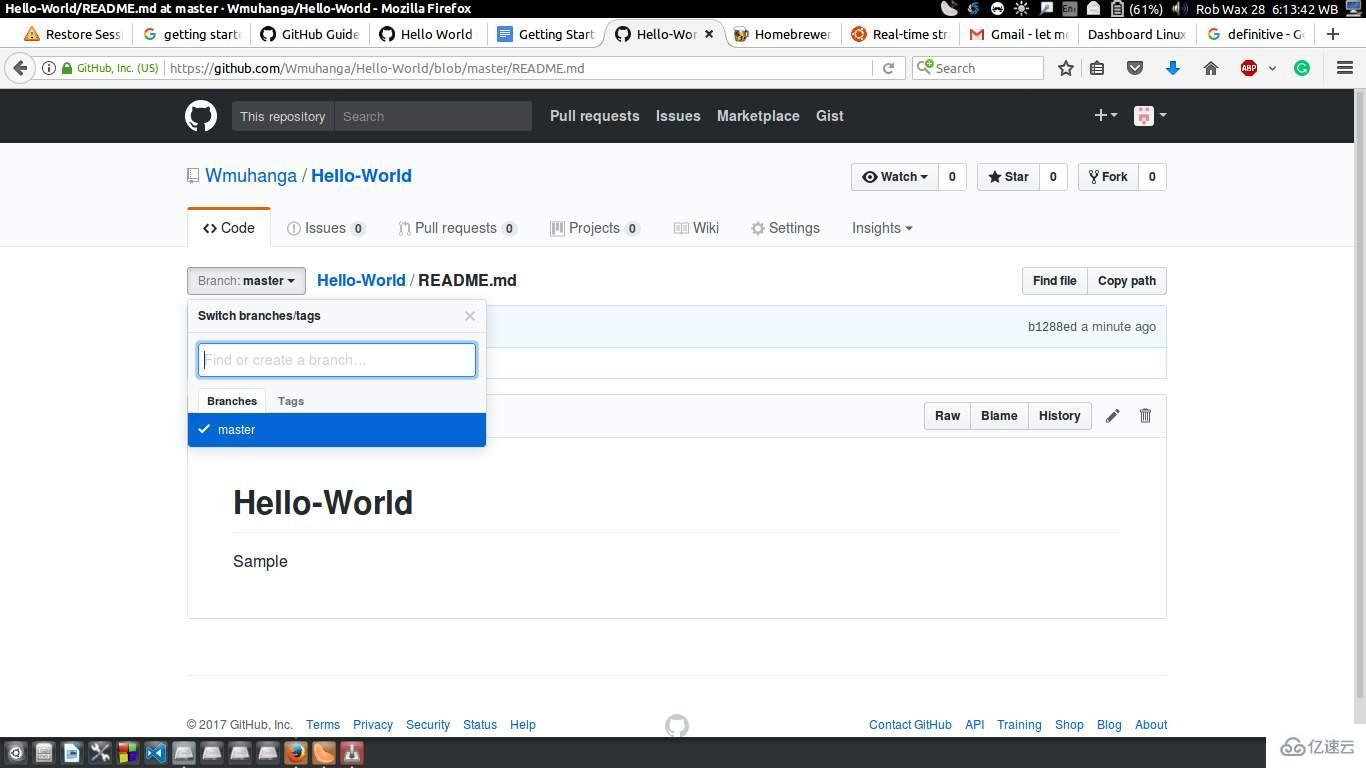Open the volume control in system tray
The height and width of the screenshot is (768, 1366).
click(1179, 9)
